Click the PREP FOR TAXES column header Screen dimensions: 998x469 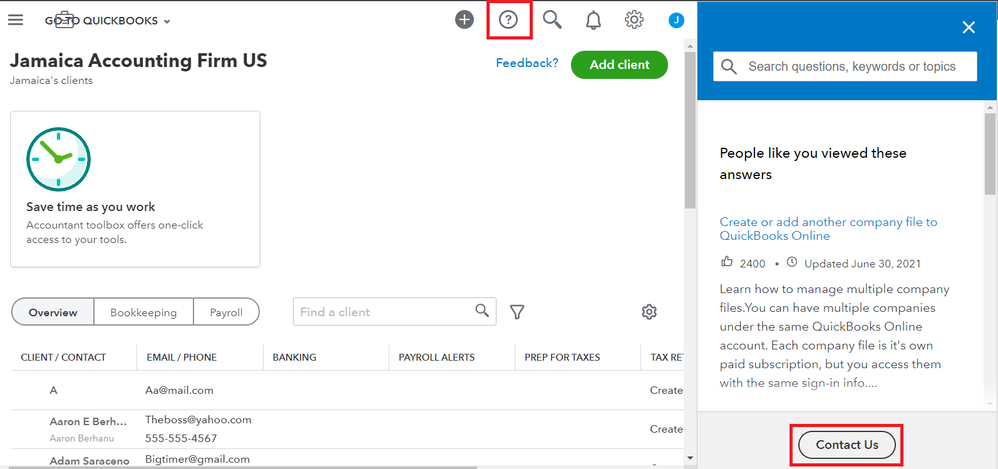click(562, 357)
